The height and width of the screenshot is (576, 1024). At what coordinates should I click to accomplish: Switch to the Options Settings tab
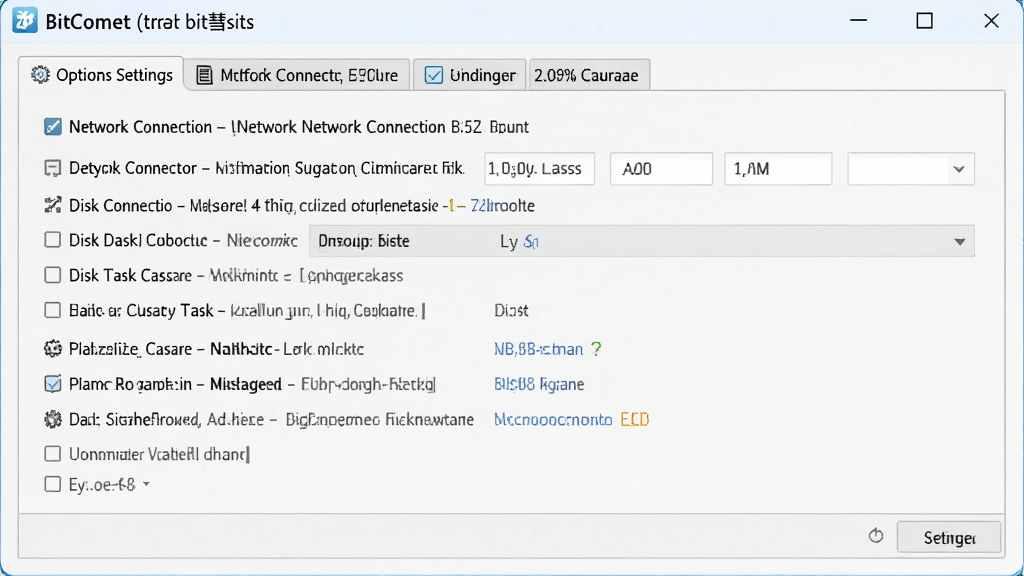click(x=102, y=75)
